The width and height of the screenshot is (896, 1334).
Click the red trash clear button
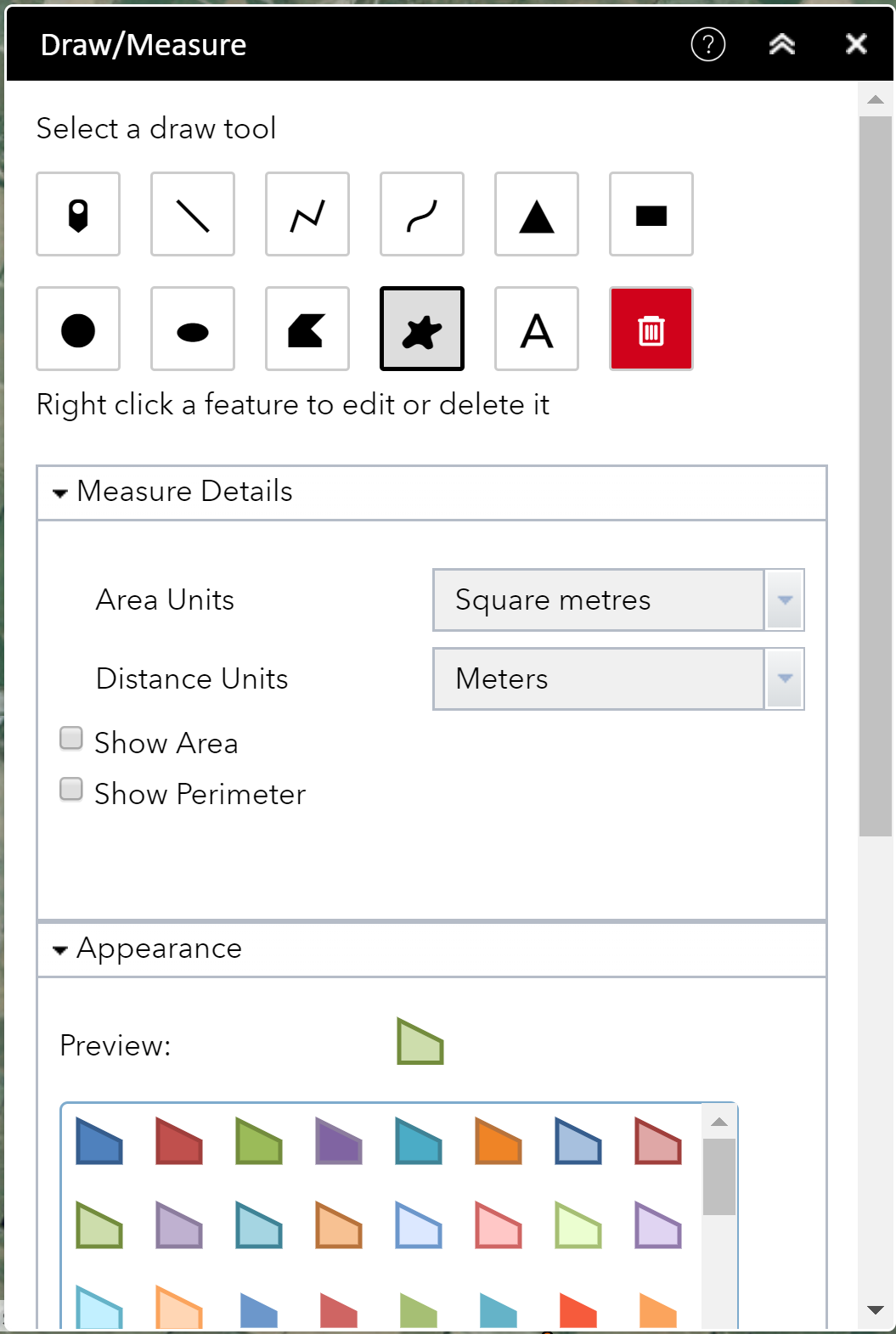651,329
